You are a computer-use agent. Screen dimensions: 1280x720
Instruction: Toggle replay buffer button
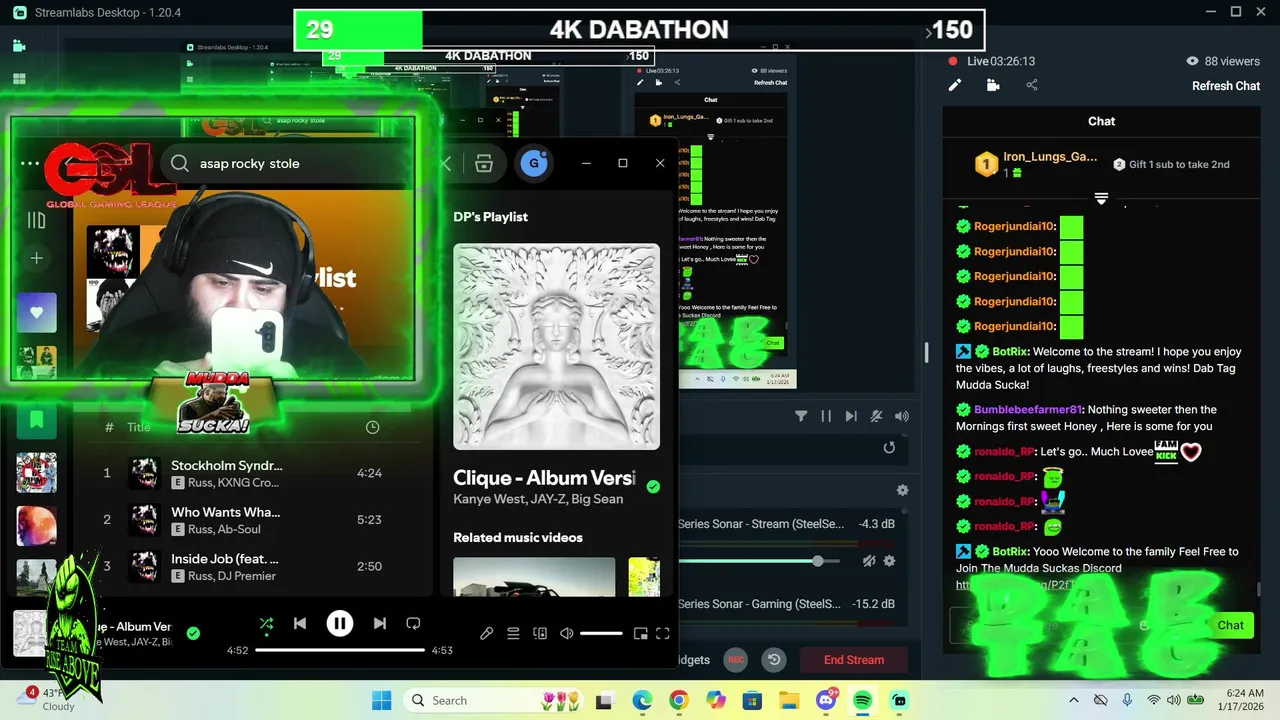point(774,660)
